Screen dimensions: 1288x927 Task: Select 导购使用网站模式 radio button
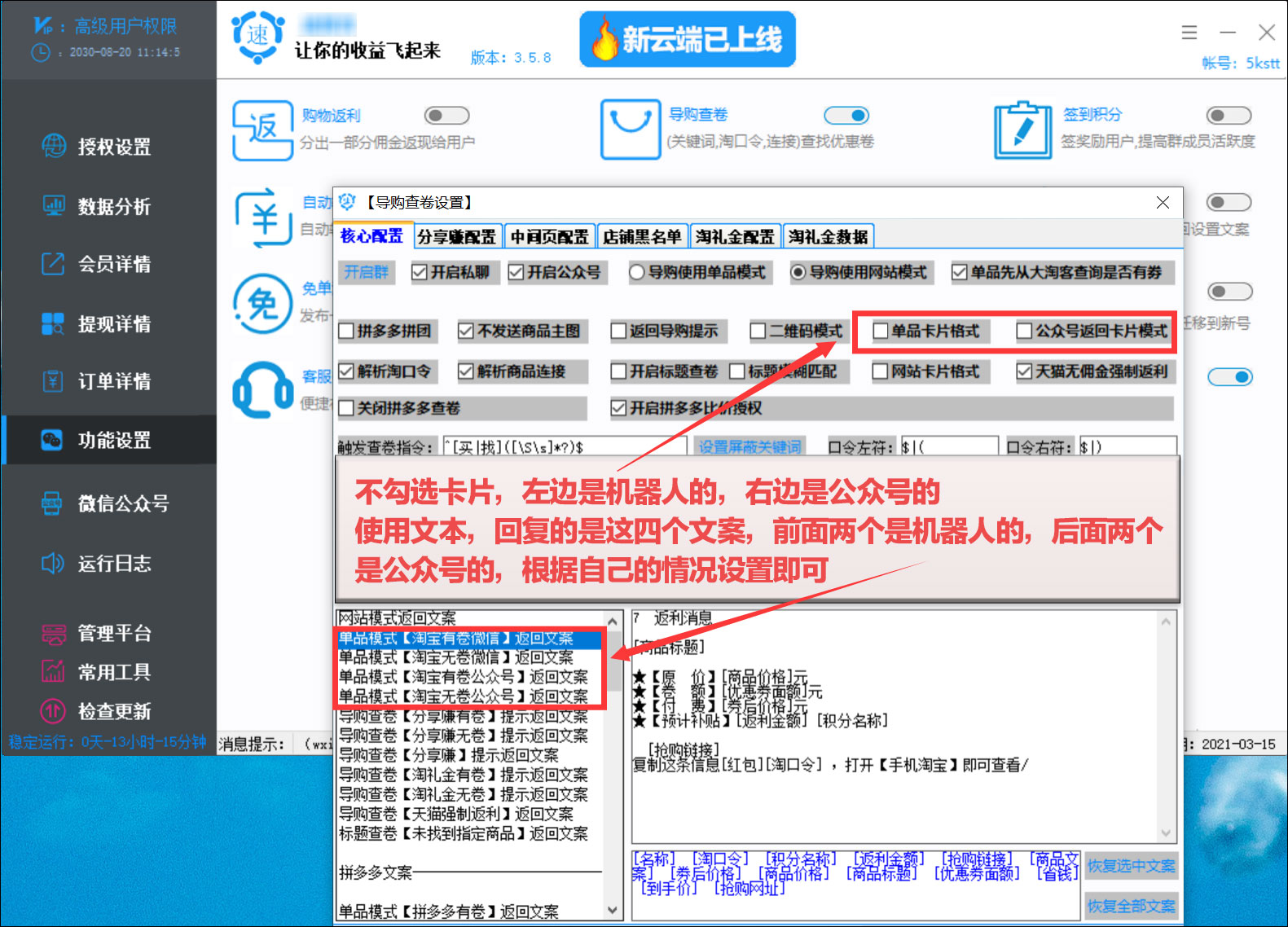[x=798, y=272]
